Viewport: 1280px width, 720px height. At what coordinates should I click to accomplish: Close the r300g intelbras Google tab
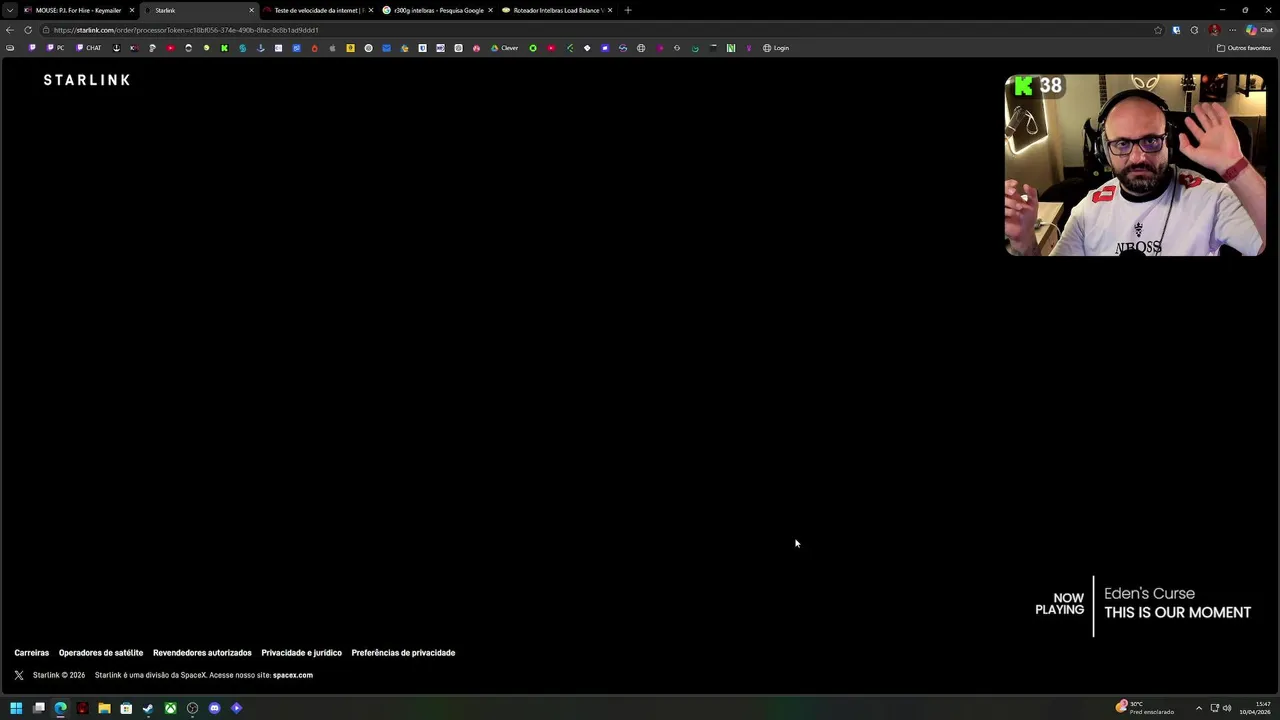pyautogui.click(x=490, y=10)
